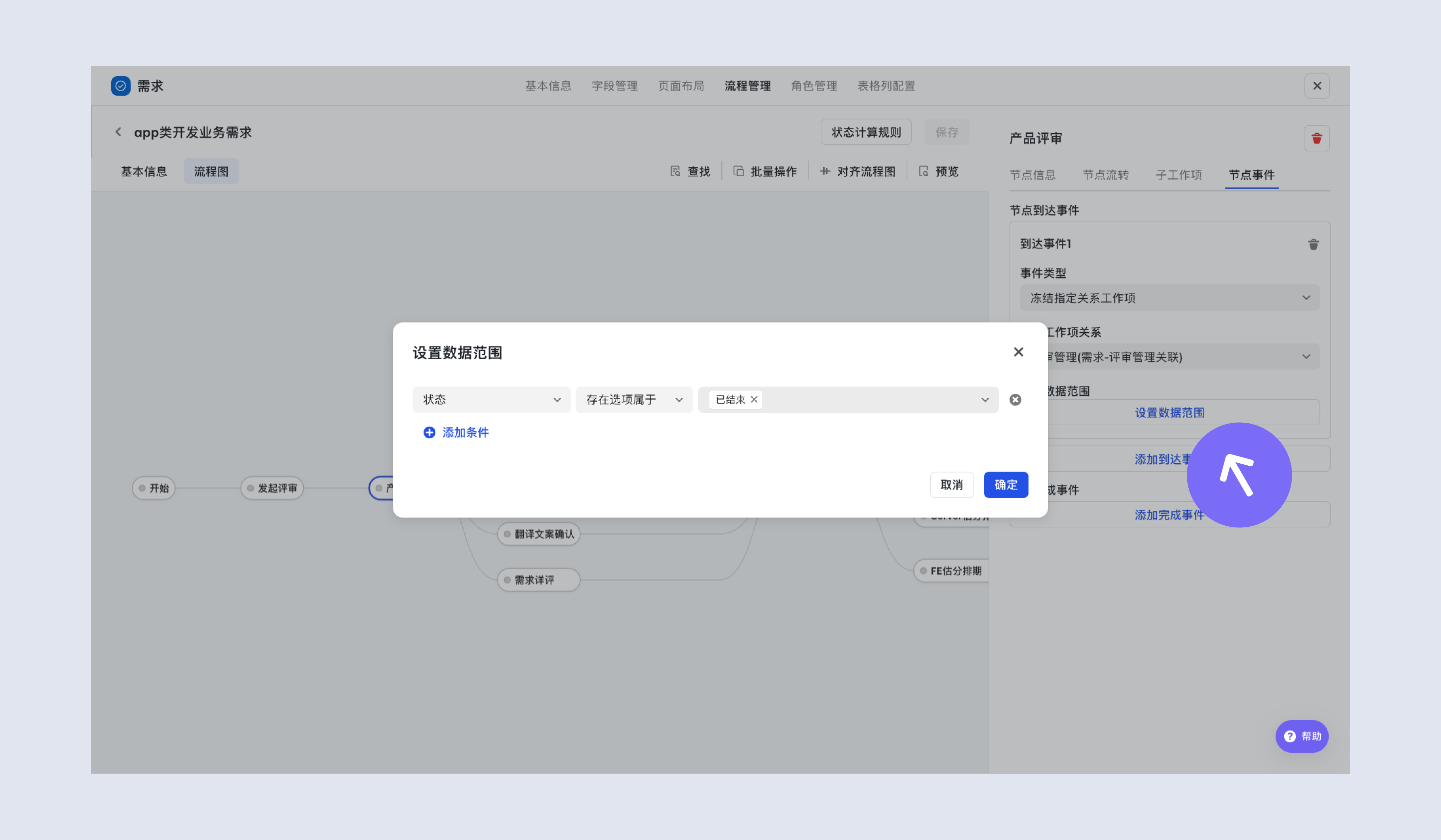This screenshot has width=1441, height=840.
Task: Delete 到达事件1 using its trash icon
Action: click(x=1314, y=244)
